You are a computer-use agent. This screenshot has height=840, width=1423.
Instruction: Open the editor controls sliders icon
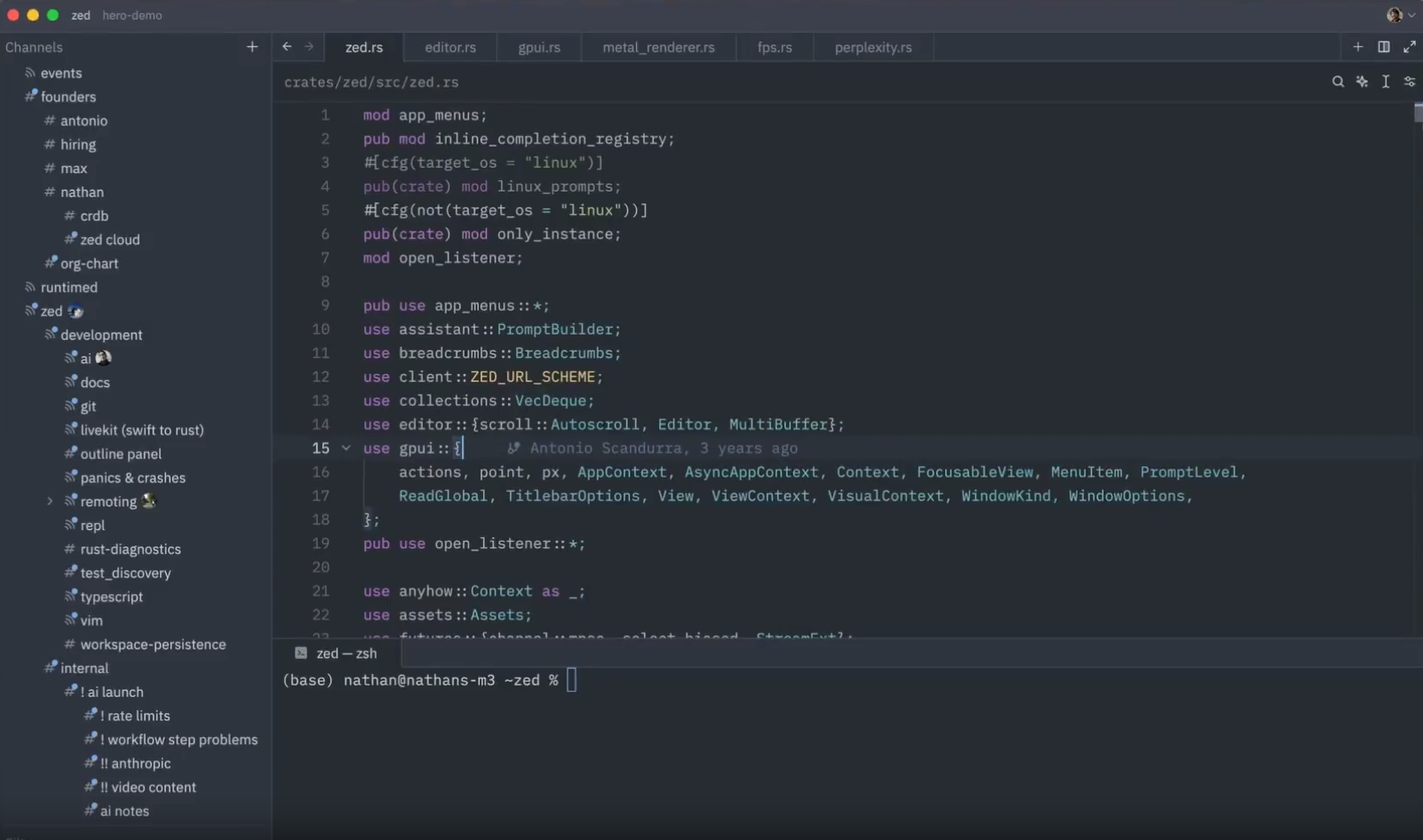coord(1410,82)
